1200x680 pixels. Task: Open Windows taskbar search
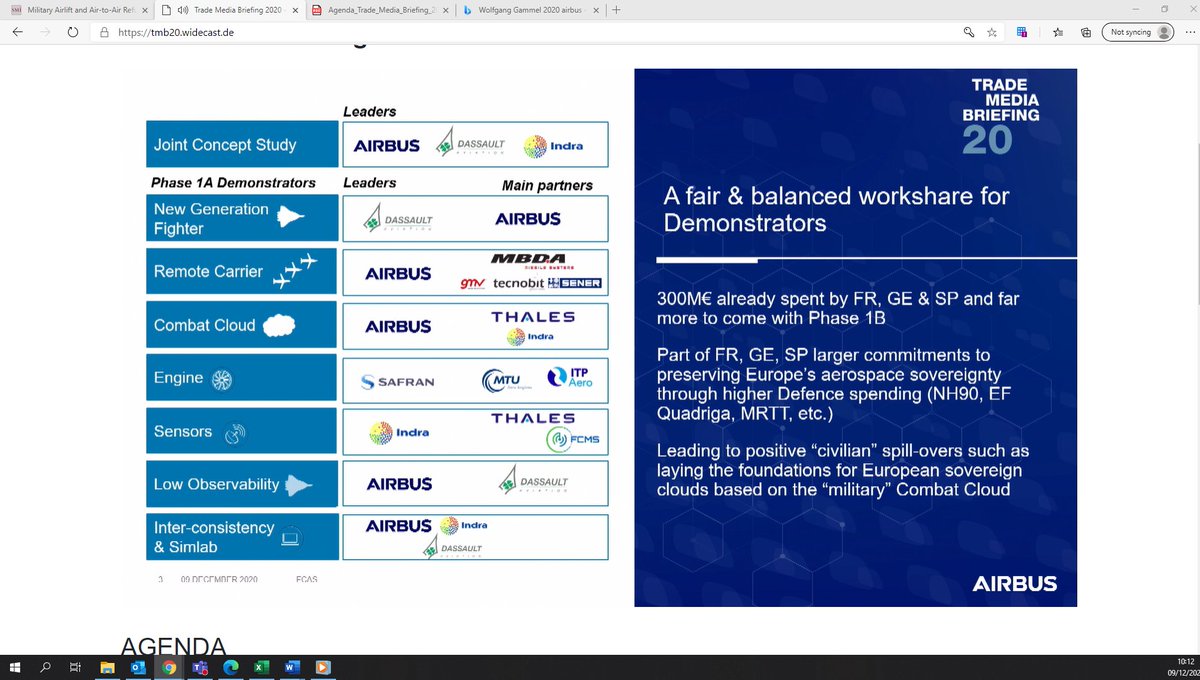pos(45,667)
